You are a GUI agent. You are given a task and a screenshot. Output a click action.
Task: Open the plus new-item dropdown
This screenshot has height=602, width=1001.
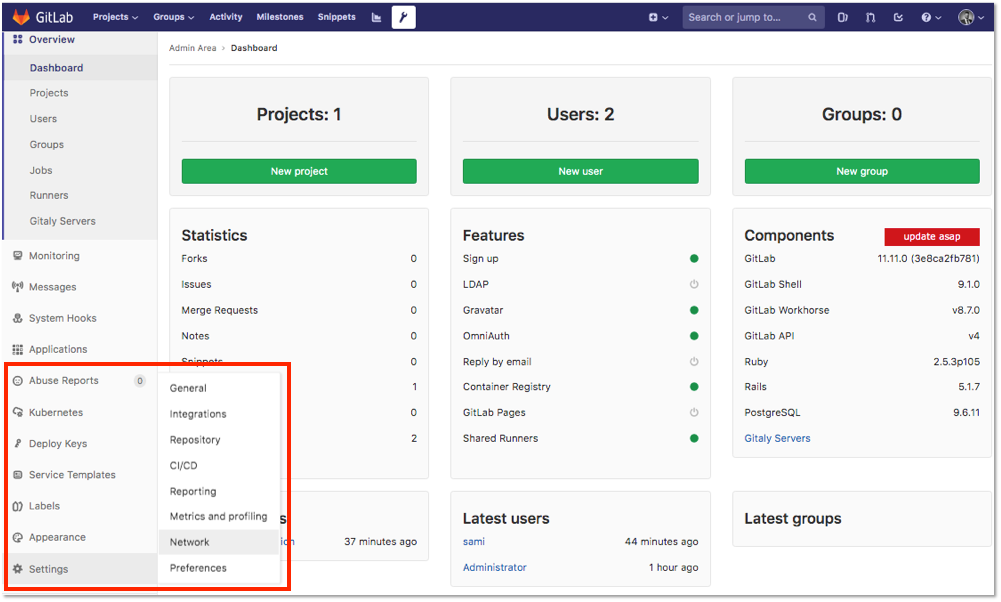point(658,17)
